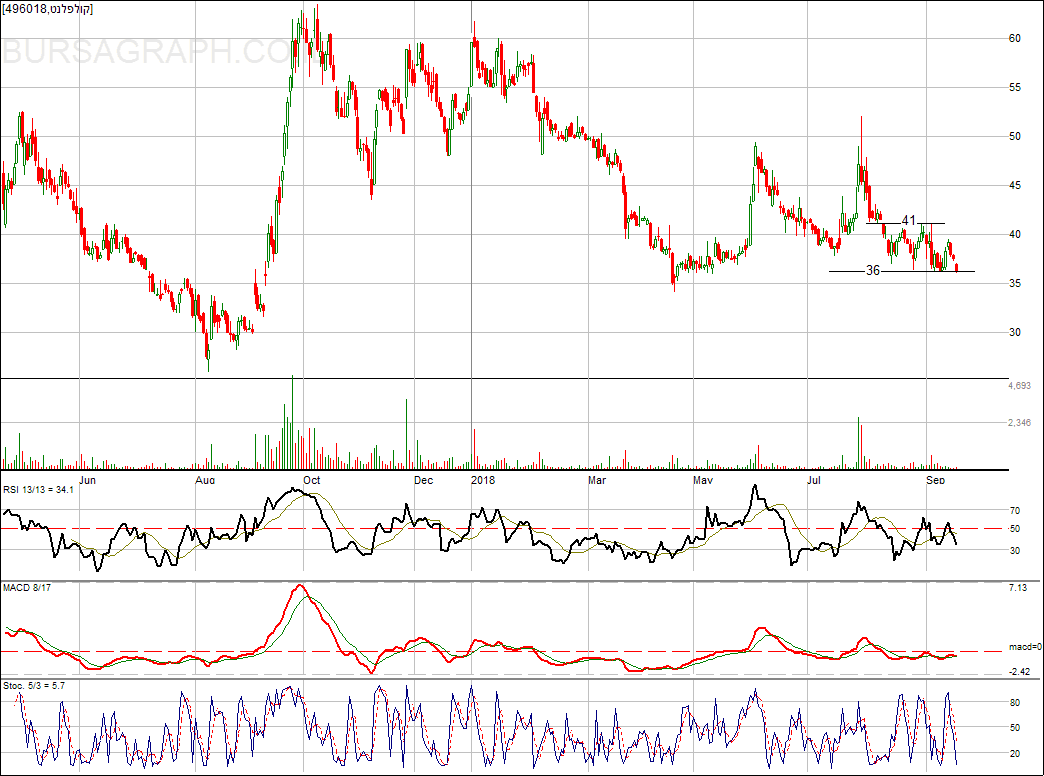Select the Jun month label on time axis

pos(88,480)
